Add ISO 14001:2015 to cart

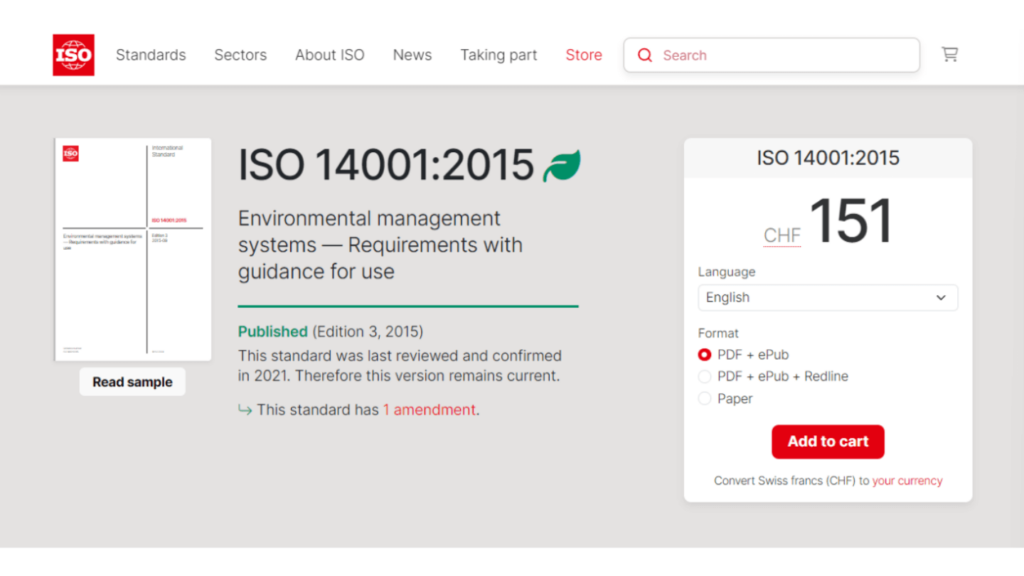(x=827, y=441)
